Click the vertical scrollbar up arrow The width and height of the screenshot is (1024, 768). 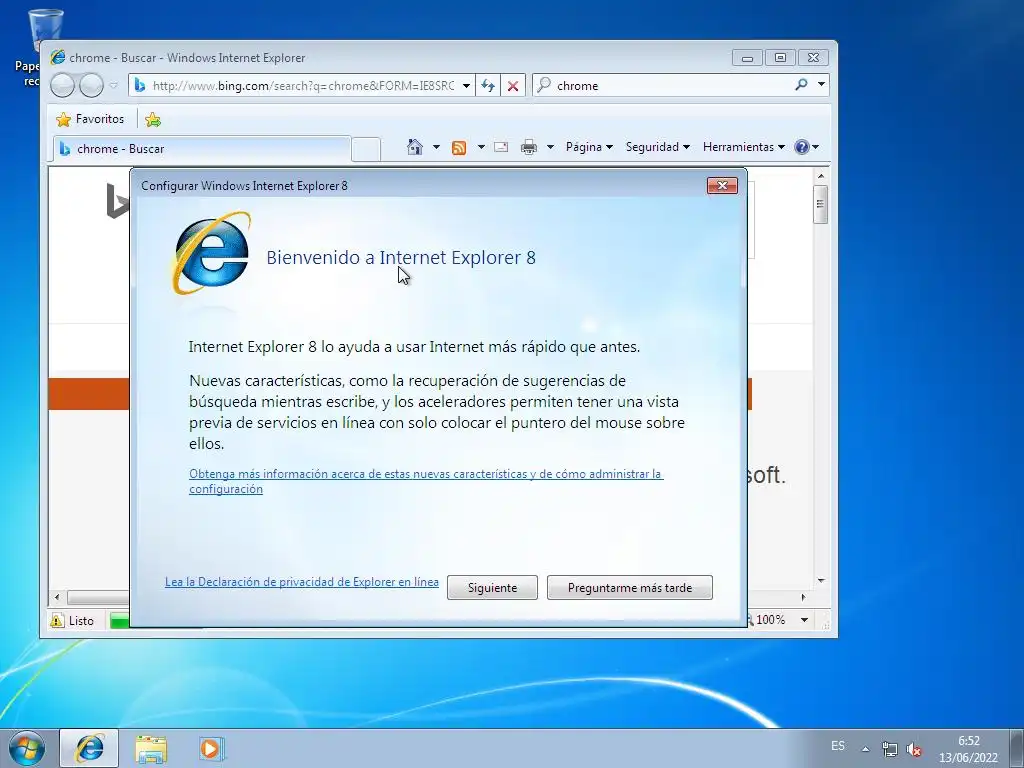point(821,176)
